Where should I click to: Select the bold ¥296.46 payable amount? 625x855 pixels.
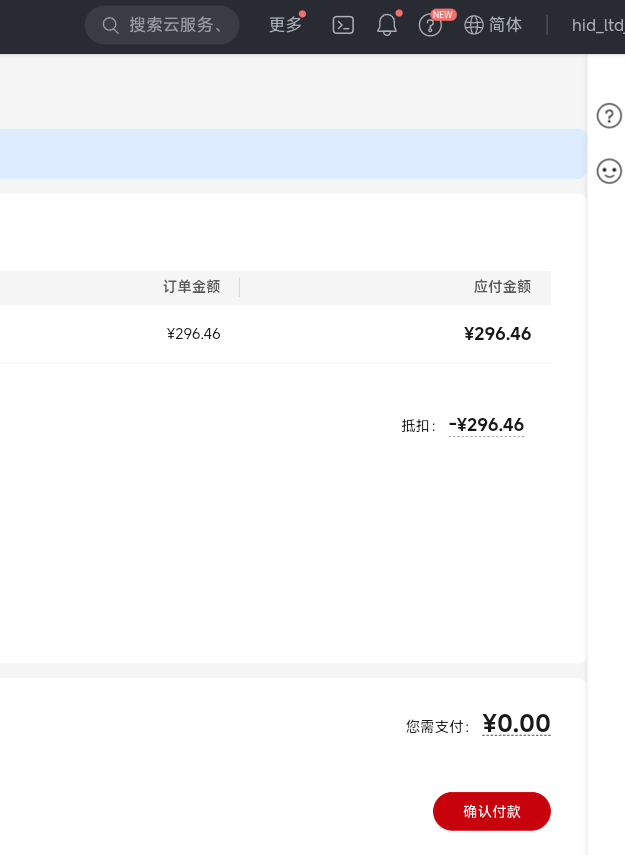497,334
